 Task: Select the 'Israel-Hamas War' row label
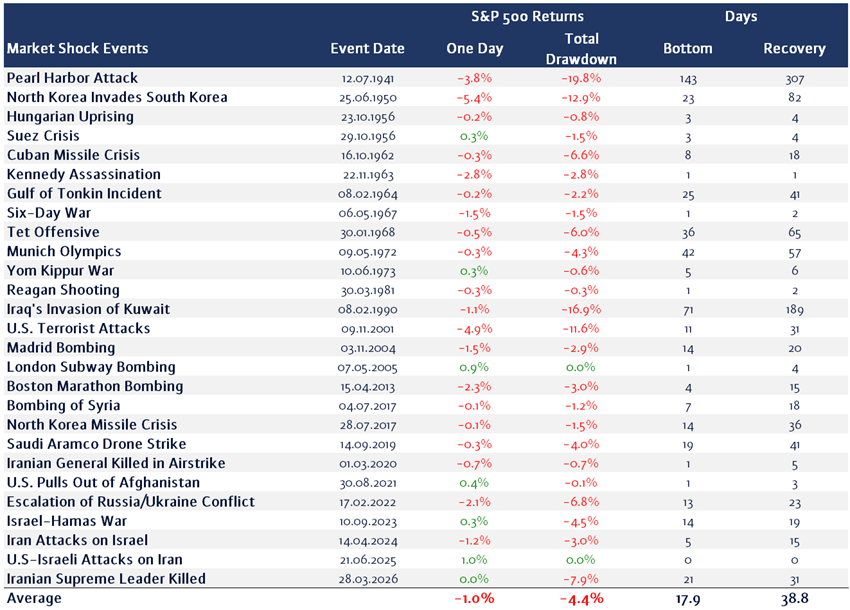point(67,521)
